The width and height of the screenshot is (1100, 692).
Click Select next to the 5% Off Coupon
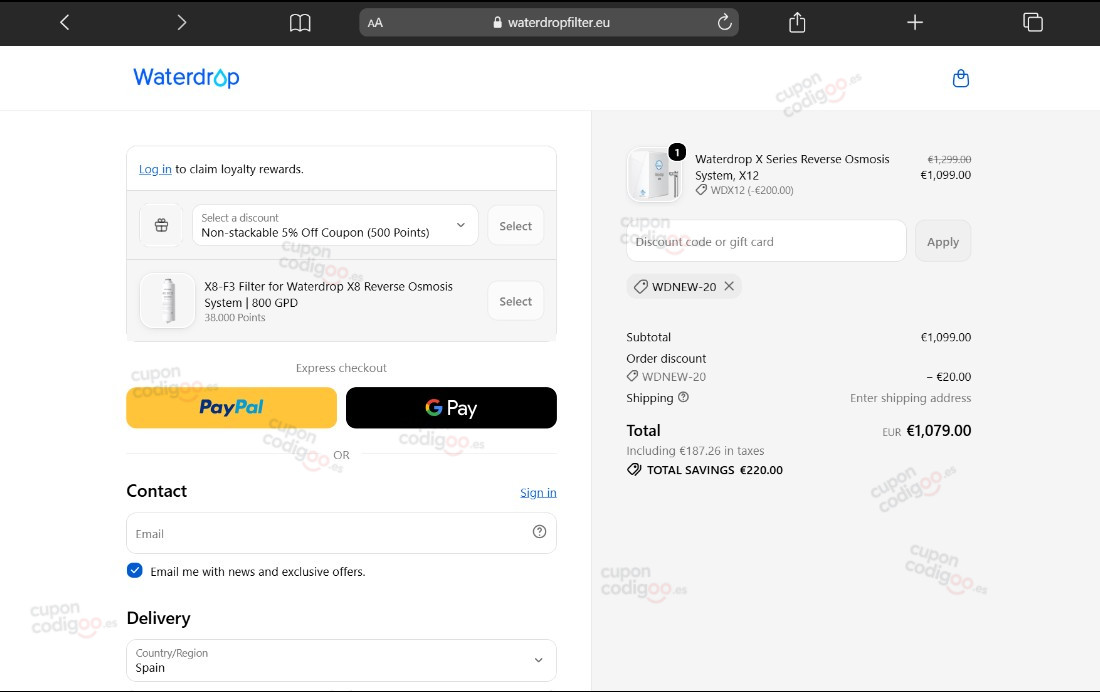516,225
